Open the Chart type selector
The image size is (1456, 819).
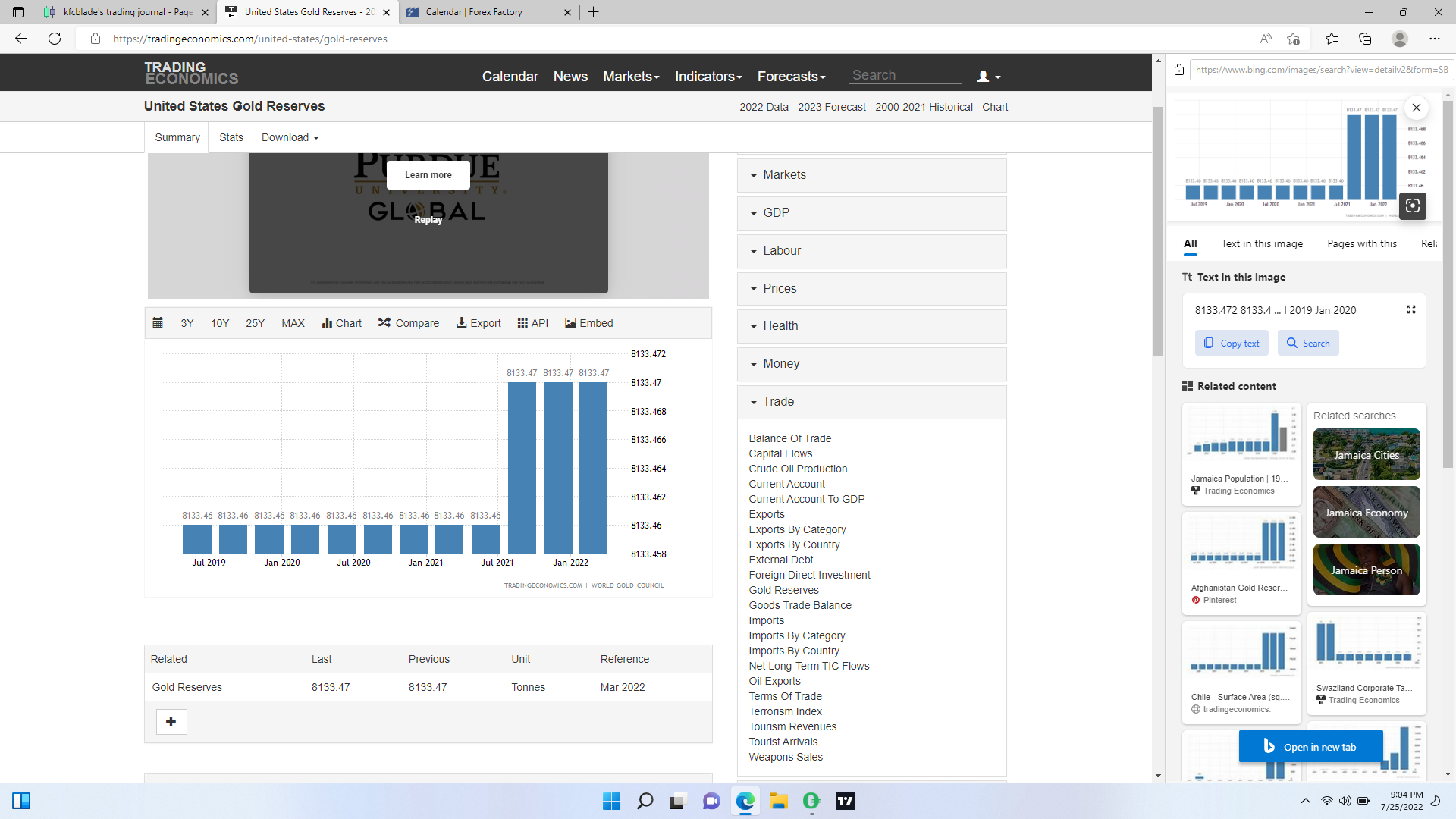click(341, 323)
